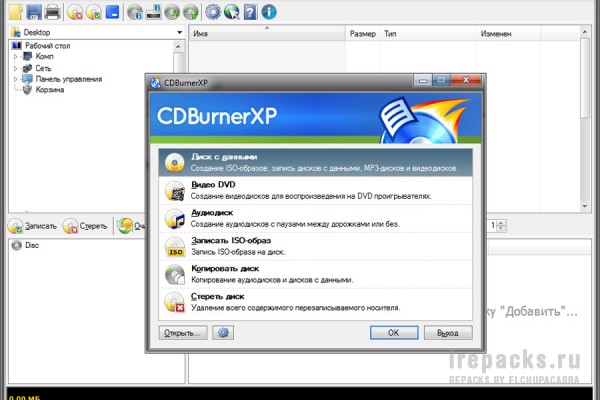Show drive information toolbar icon

[153, 12]
